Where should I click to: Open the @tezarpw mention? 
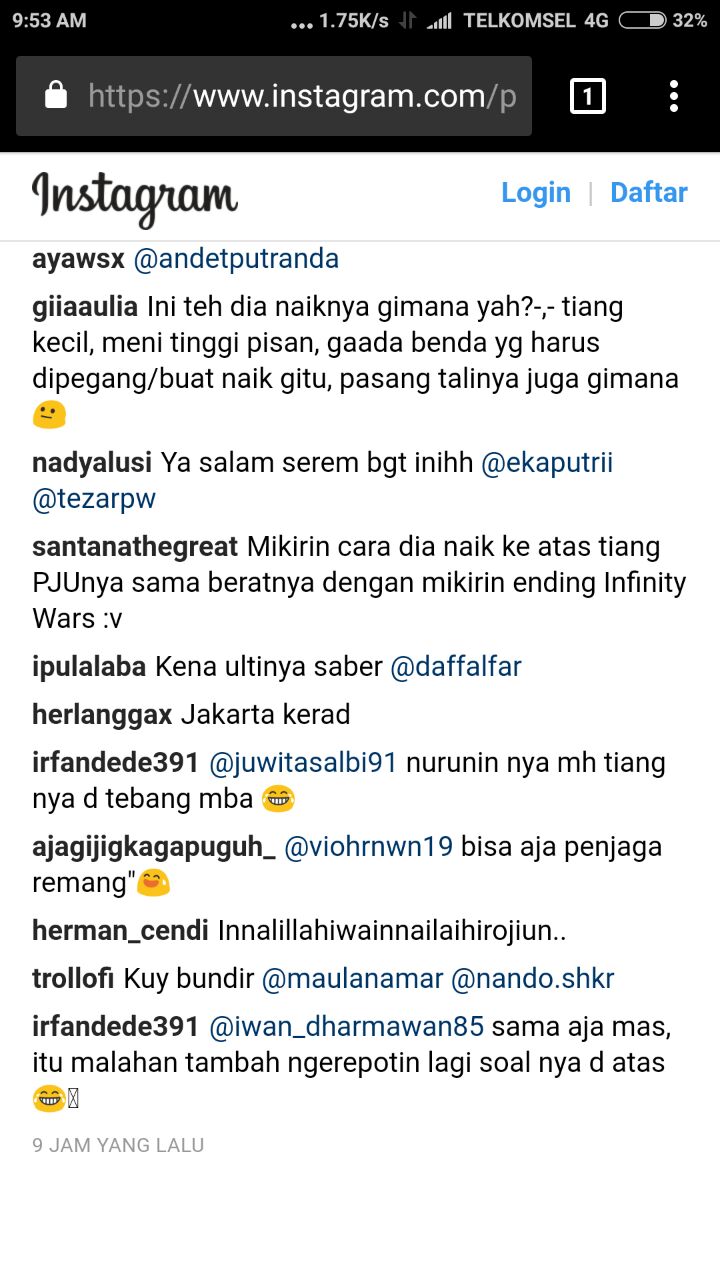coord(94,499)
